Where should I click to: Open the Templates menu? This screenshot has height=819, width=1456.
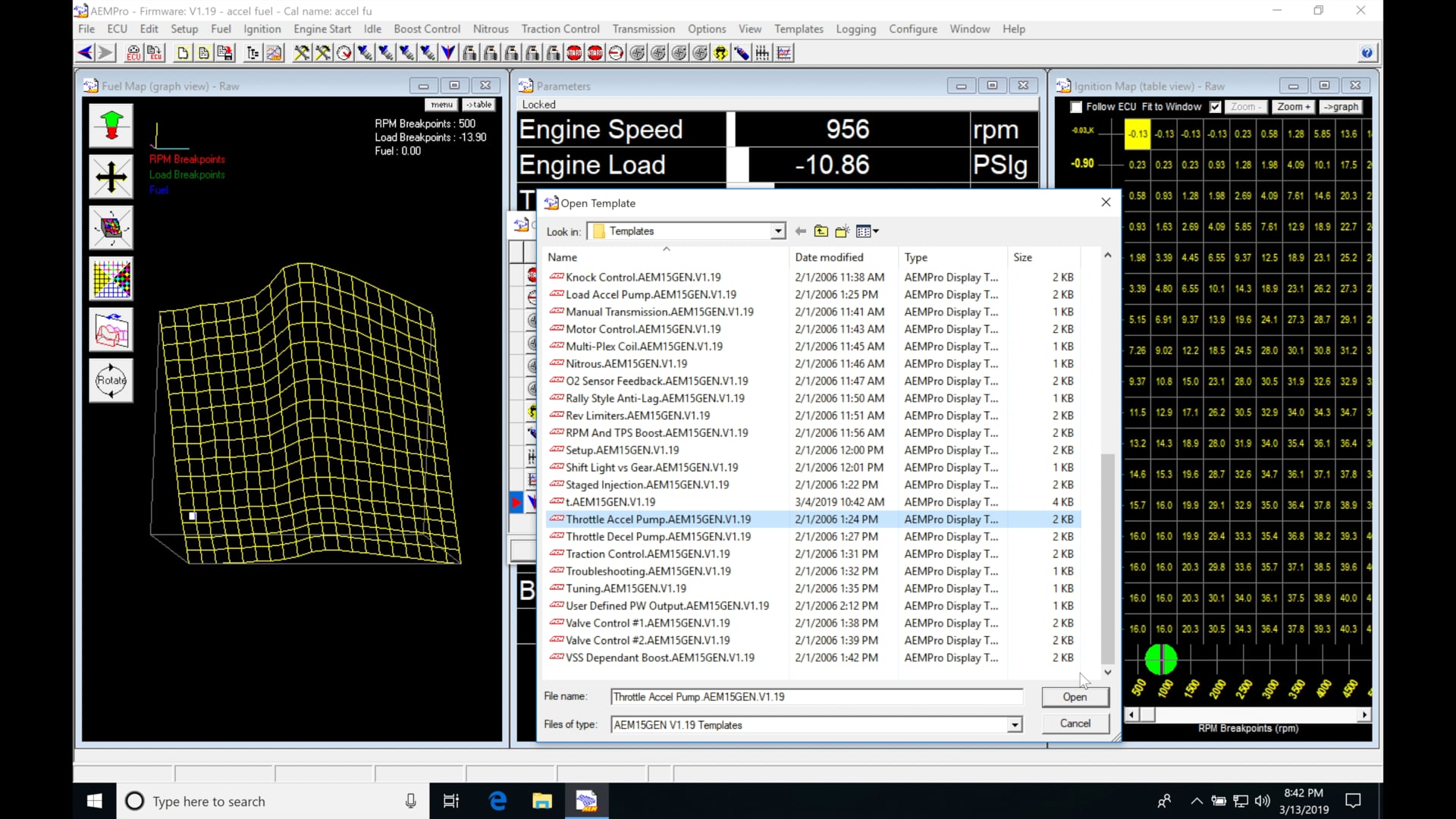(798, 29)
